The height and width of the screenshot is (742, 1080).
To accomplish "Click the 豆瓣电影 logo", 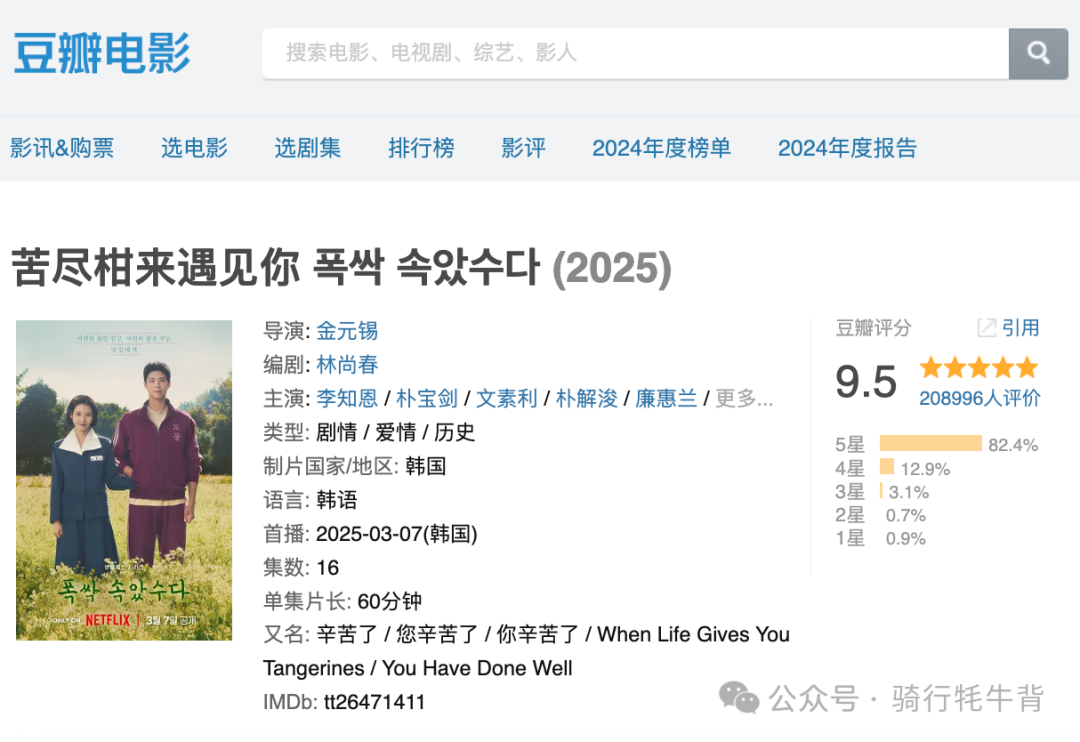I will [102, 53].
